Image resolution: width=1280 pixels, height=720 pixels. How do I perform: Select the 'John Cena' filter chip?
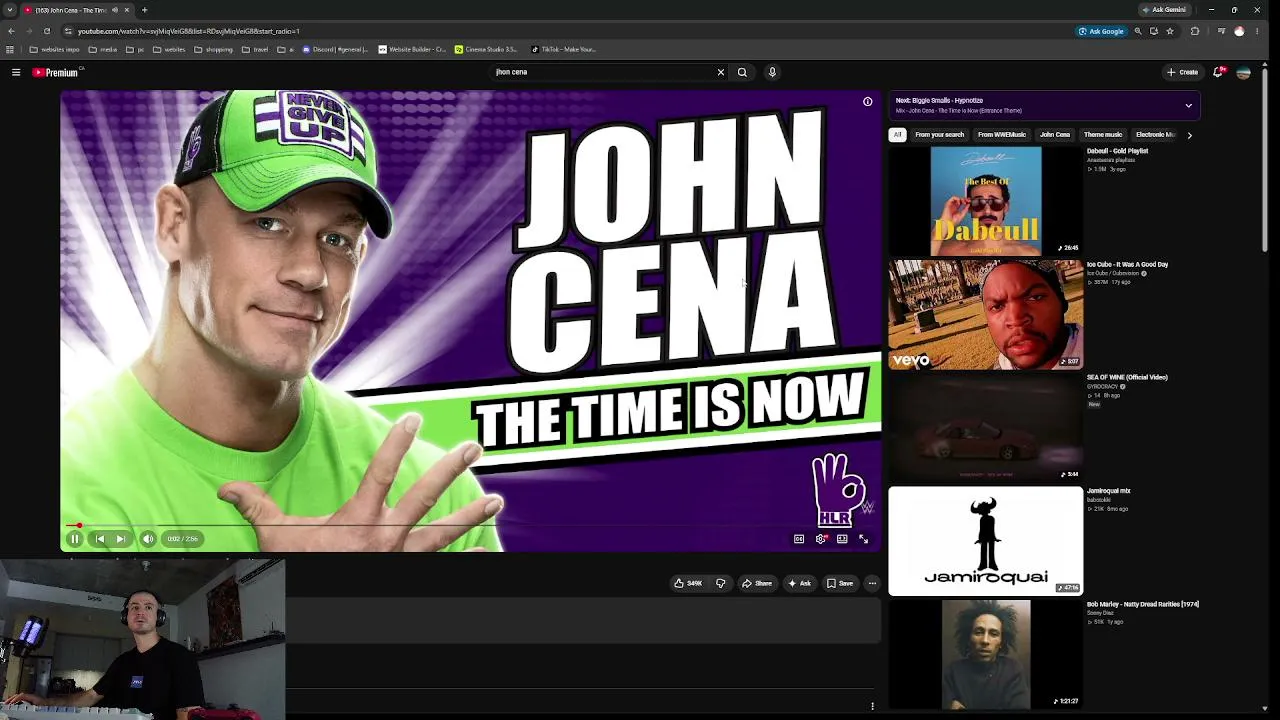pyautogui.click(x=1055, y=135)
